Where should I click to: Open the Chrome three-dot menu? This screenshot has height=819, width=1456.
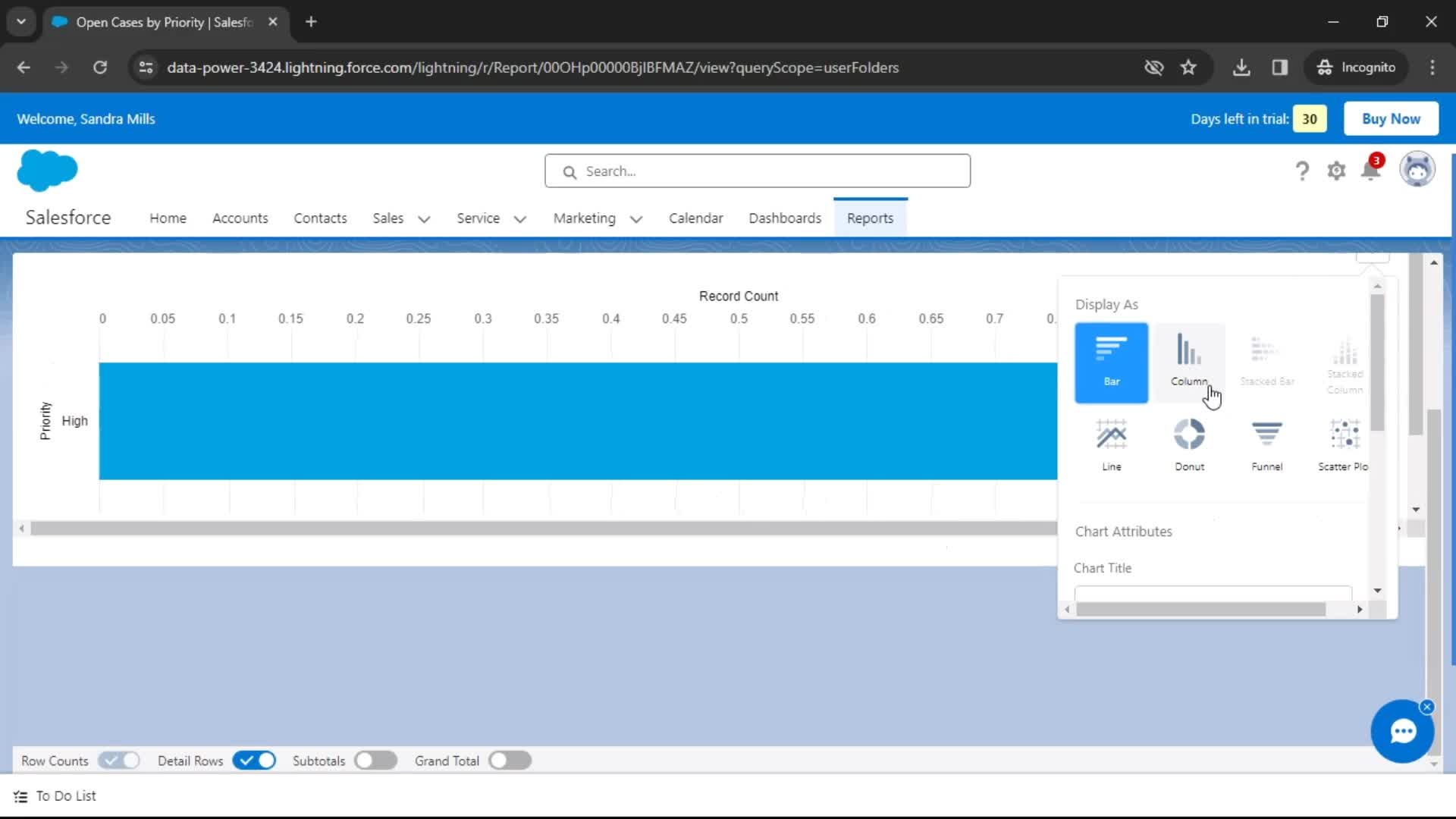coord(1432,67)
